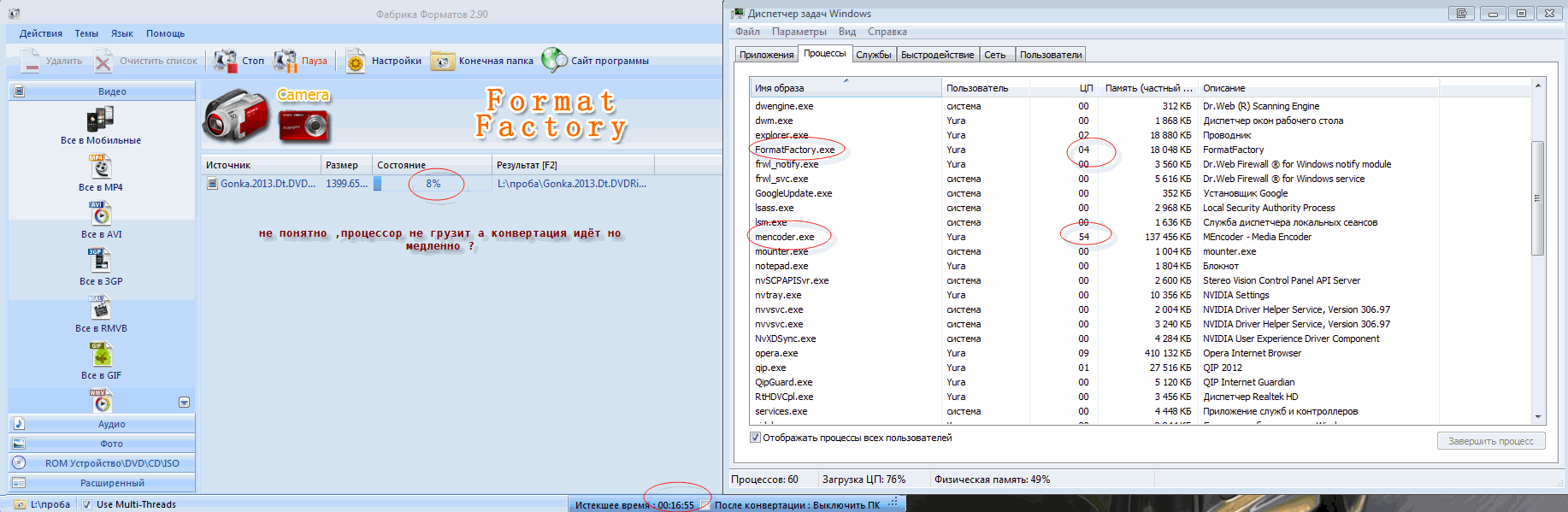
Task: Switch to the Службы tab
Action: coord(874,55)
